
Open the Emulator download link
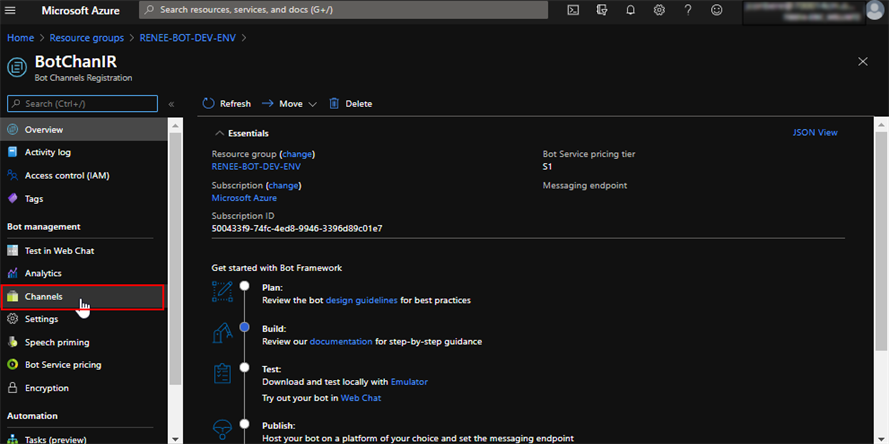coord(409,382)
